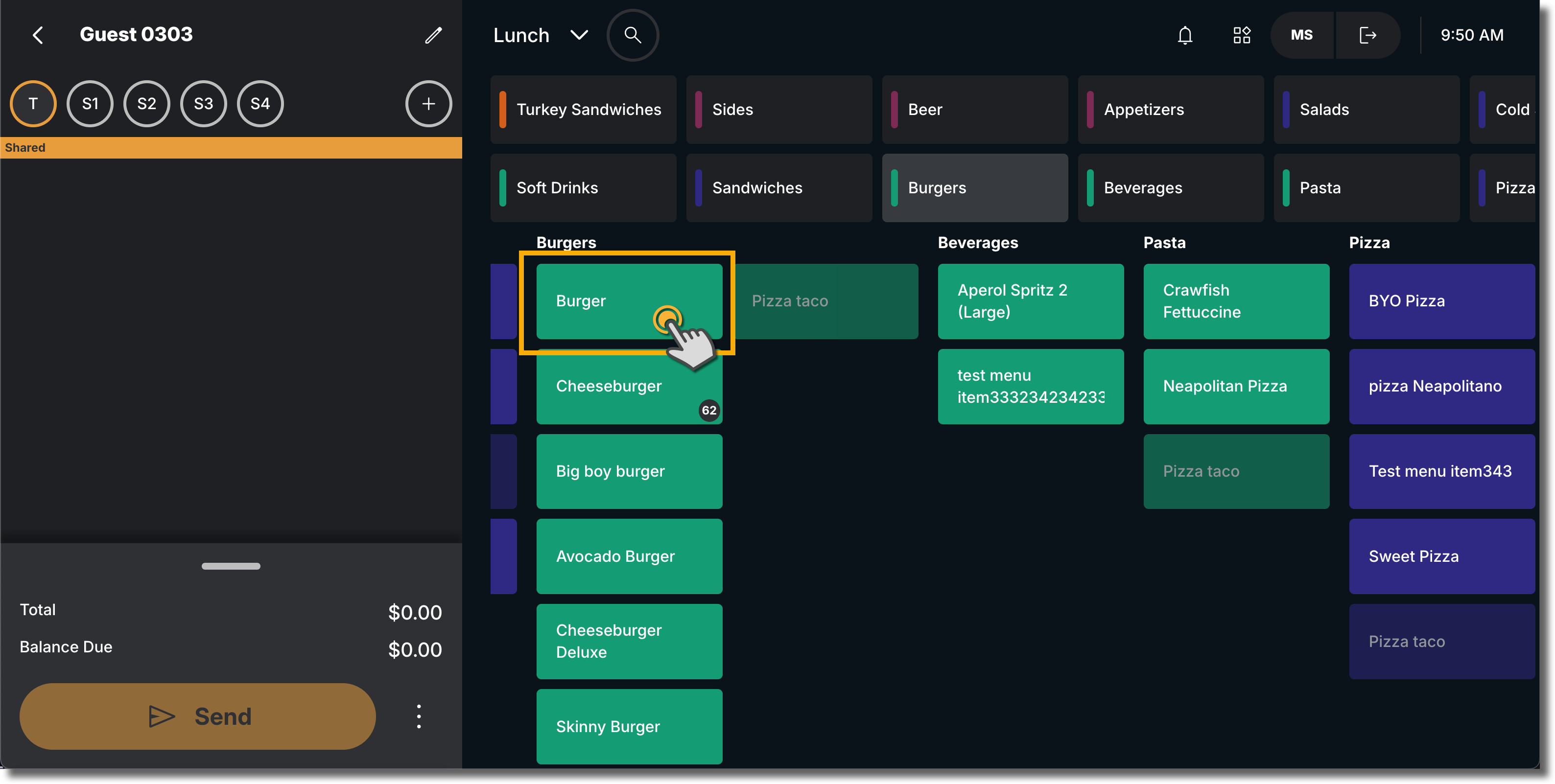Add a new seat with plus button
The height and width of the screenshot is (784, 1555).
pyautogui.click(x=428, y=104)
